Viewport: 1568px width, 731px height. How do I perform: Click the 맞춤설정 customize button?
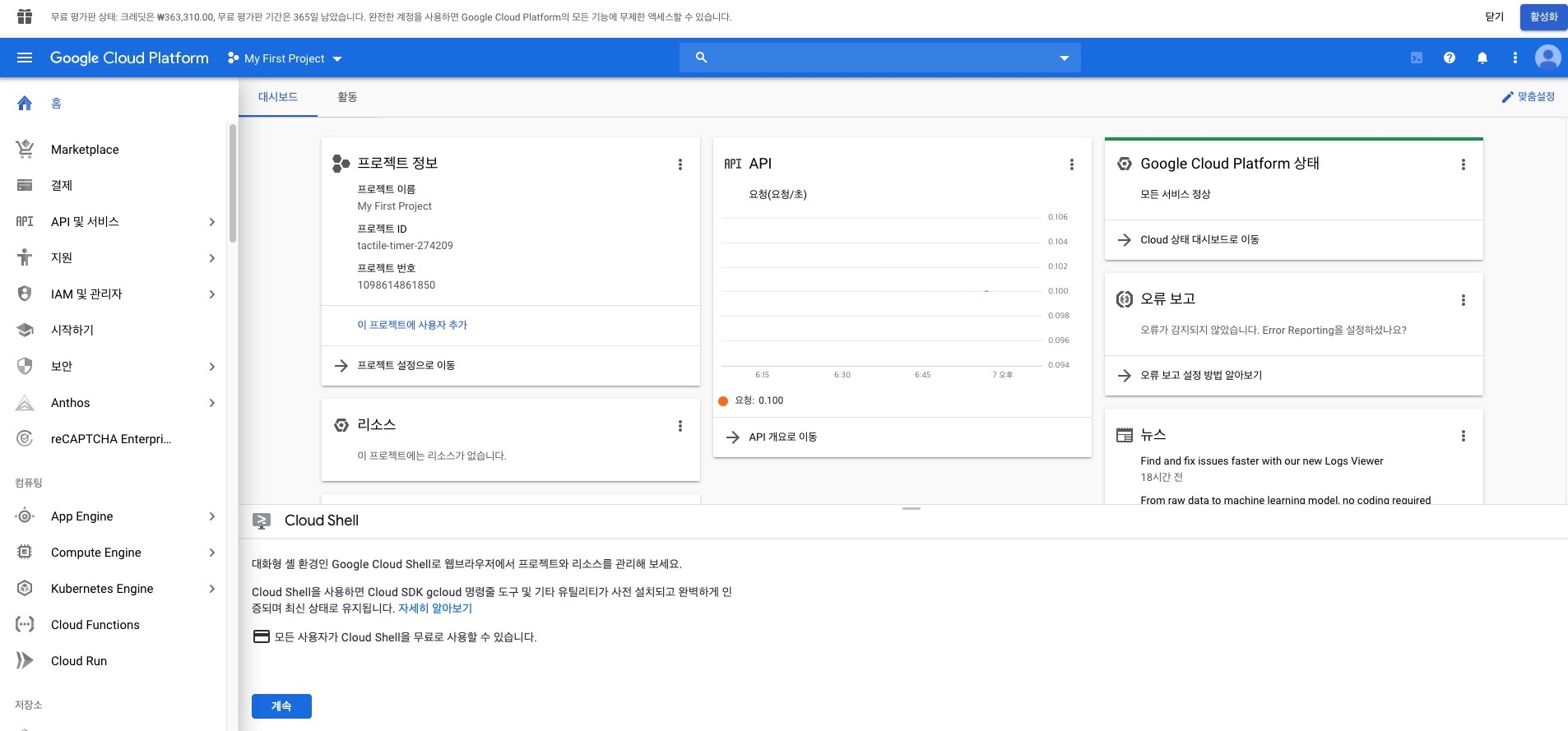[1529, 97]
